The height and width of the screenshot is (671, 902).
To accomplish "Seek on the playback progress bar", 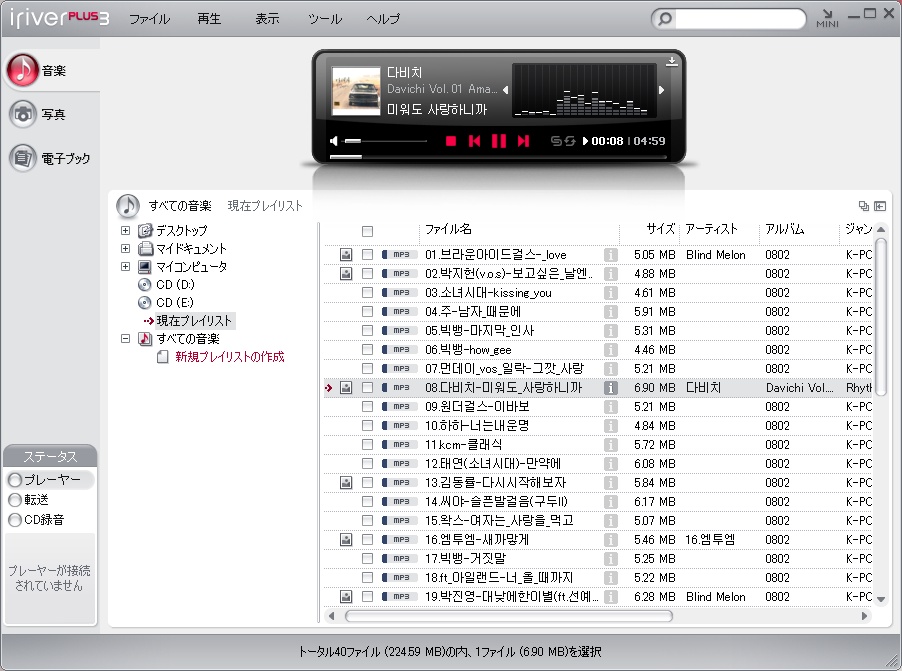I will 498,157.
